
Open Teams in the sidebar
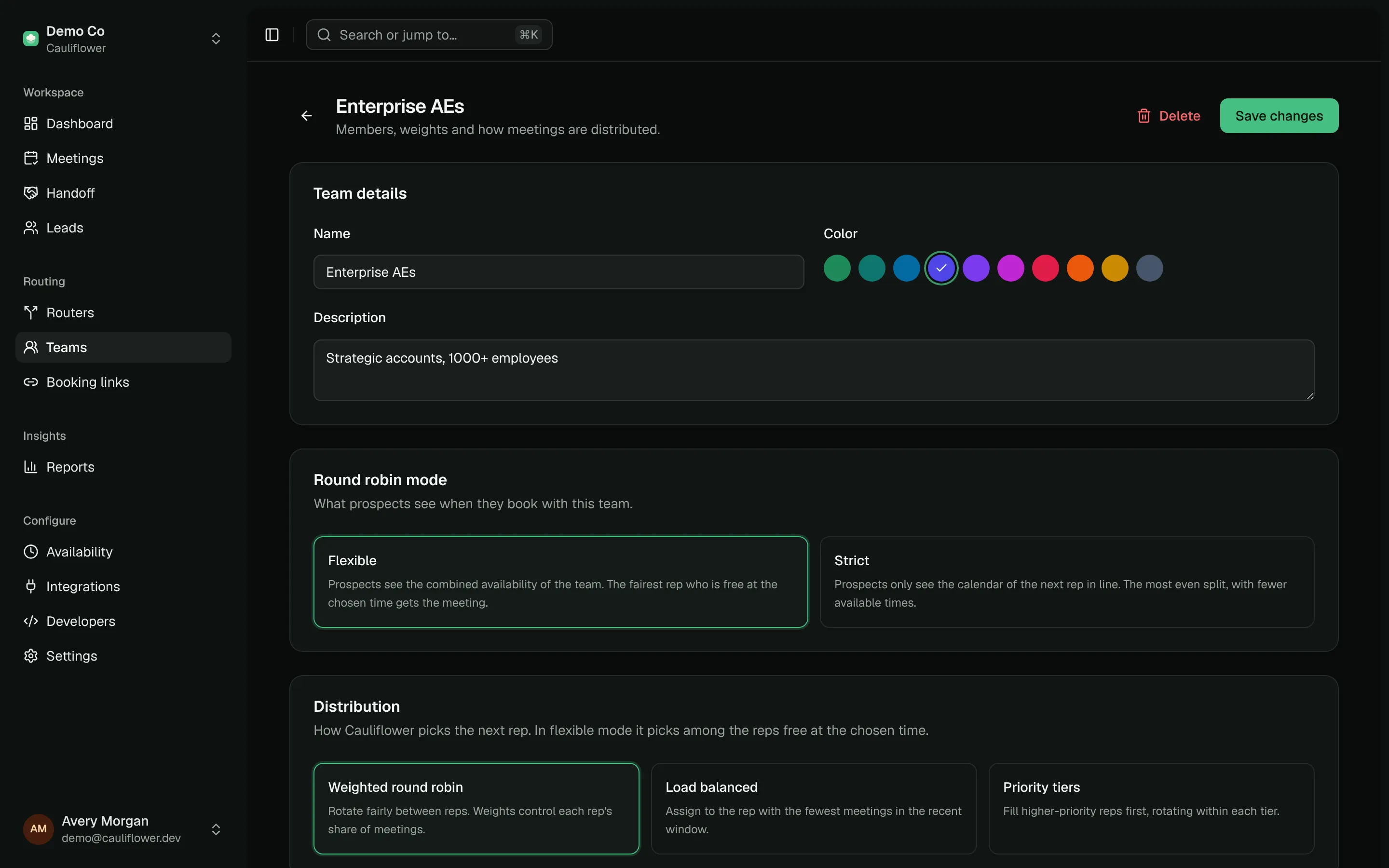pos(123,347)
